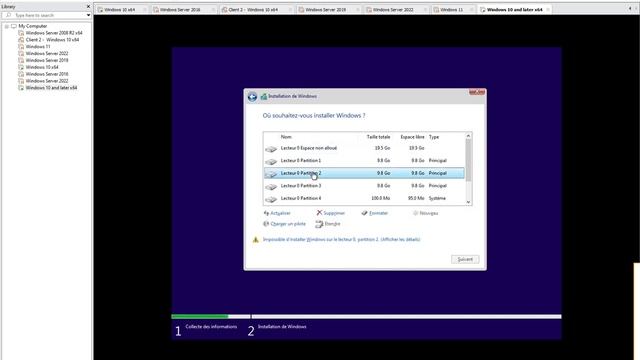Click the Taille totale column header
The height and width of the screenshot is (360, 640).
(378, 137)
